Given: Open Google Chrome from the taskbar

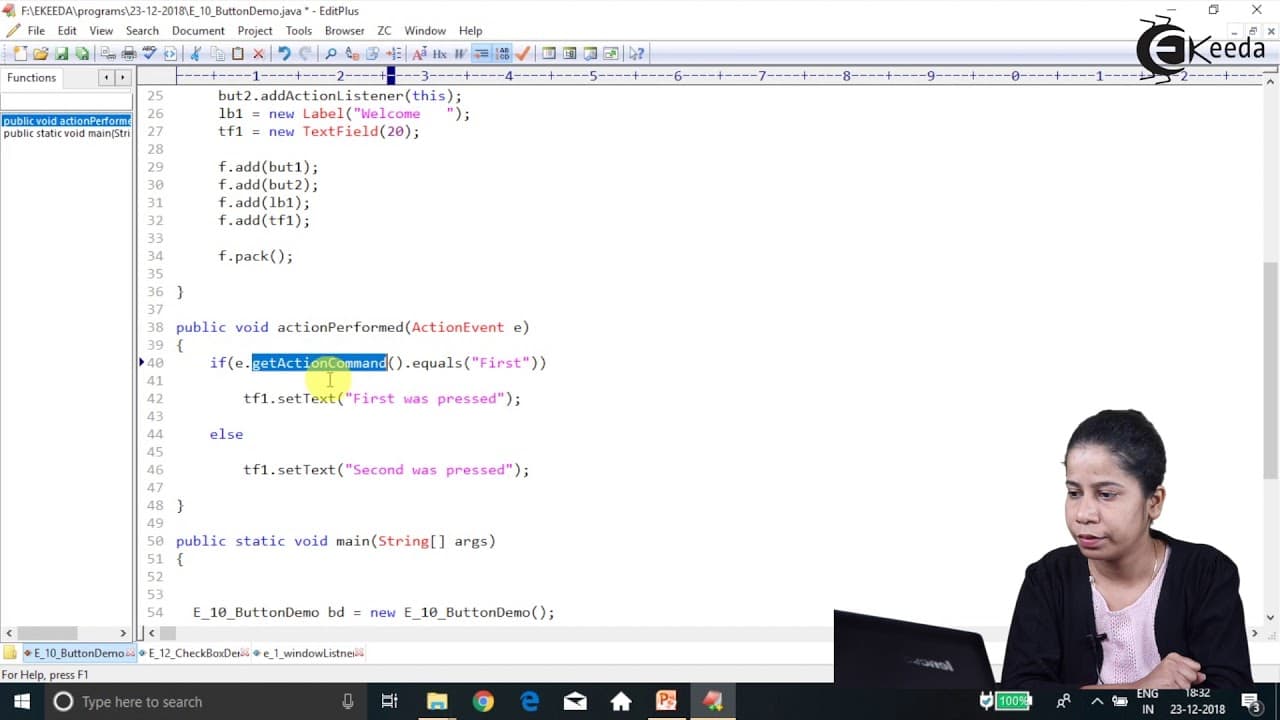Looking at the screenshot, I should pos(483,701).
